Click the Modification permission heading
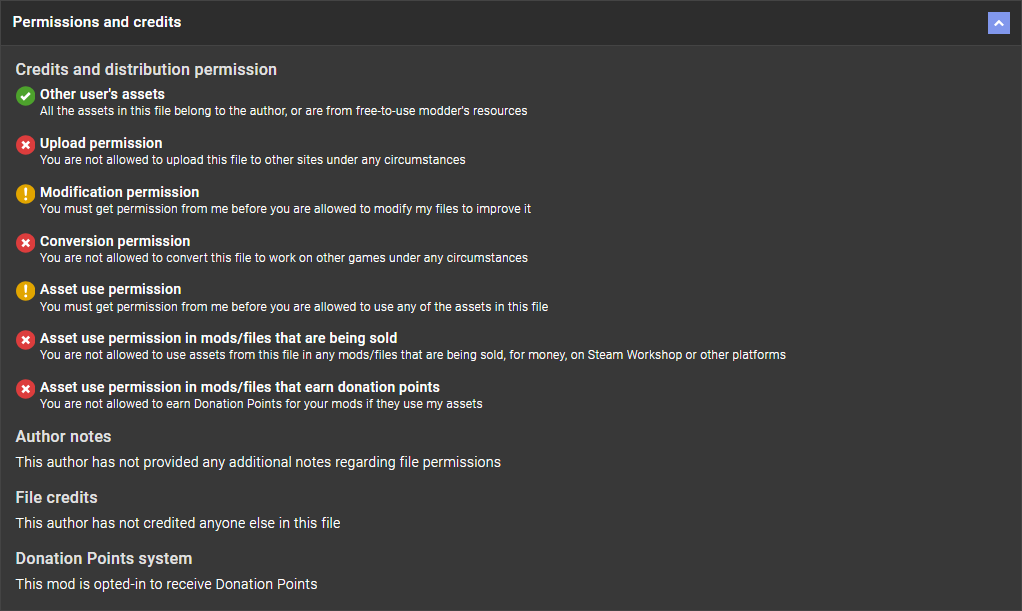Screen dimensions: 1022x611 (x=119, y=192)
